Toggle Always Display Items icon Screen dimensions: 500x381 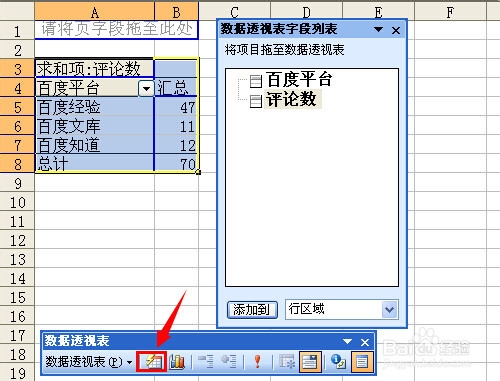tap(310, 361)
